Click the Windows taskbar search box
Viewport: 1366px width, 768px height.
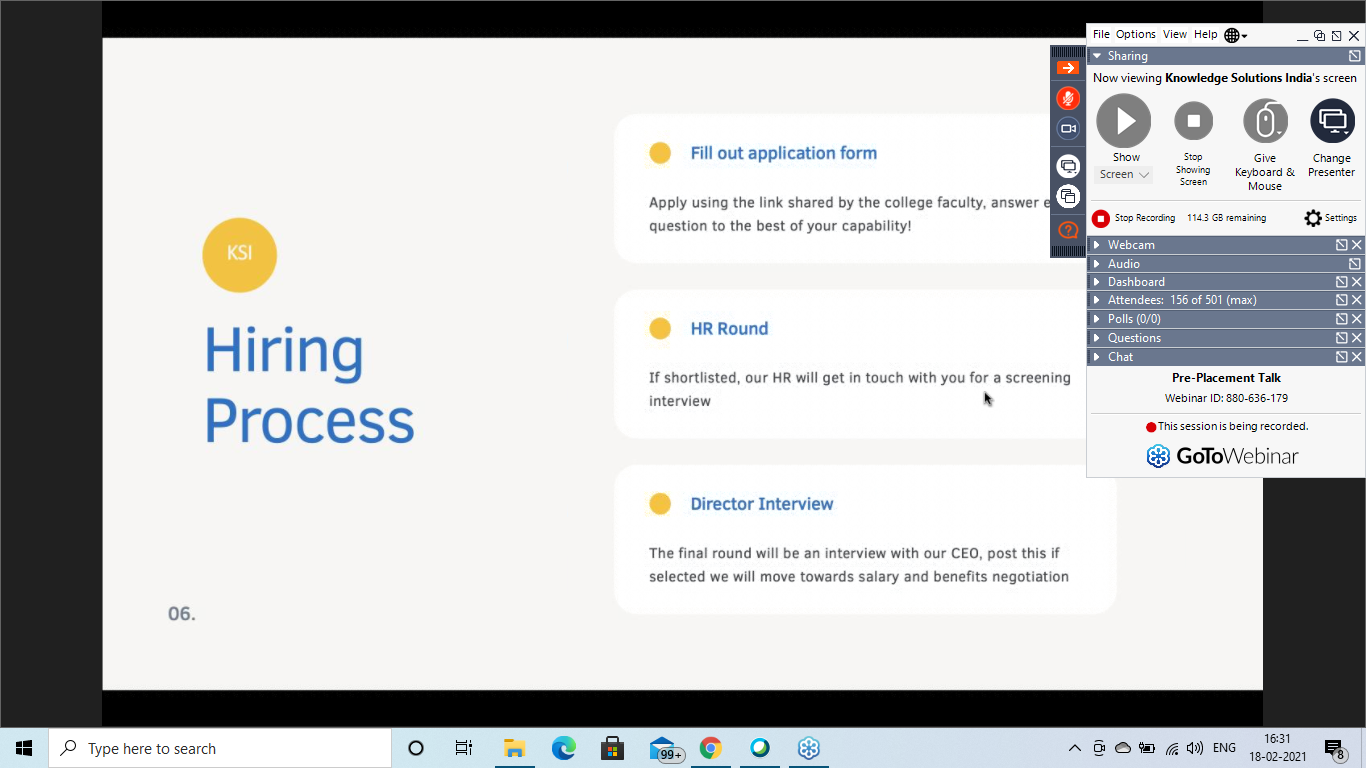[220, 748]
